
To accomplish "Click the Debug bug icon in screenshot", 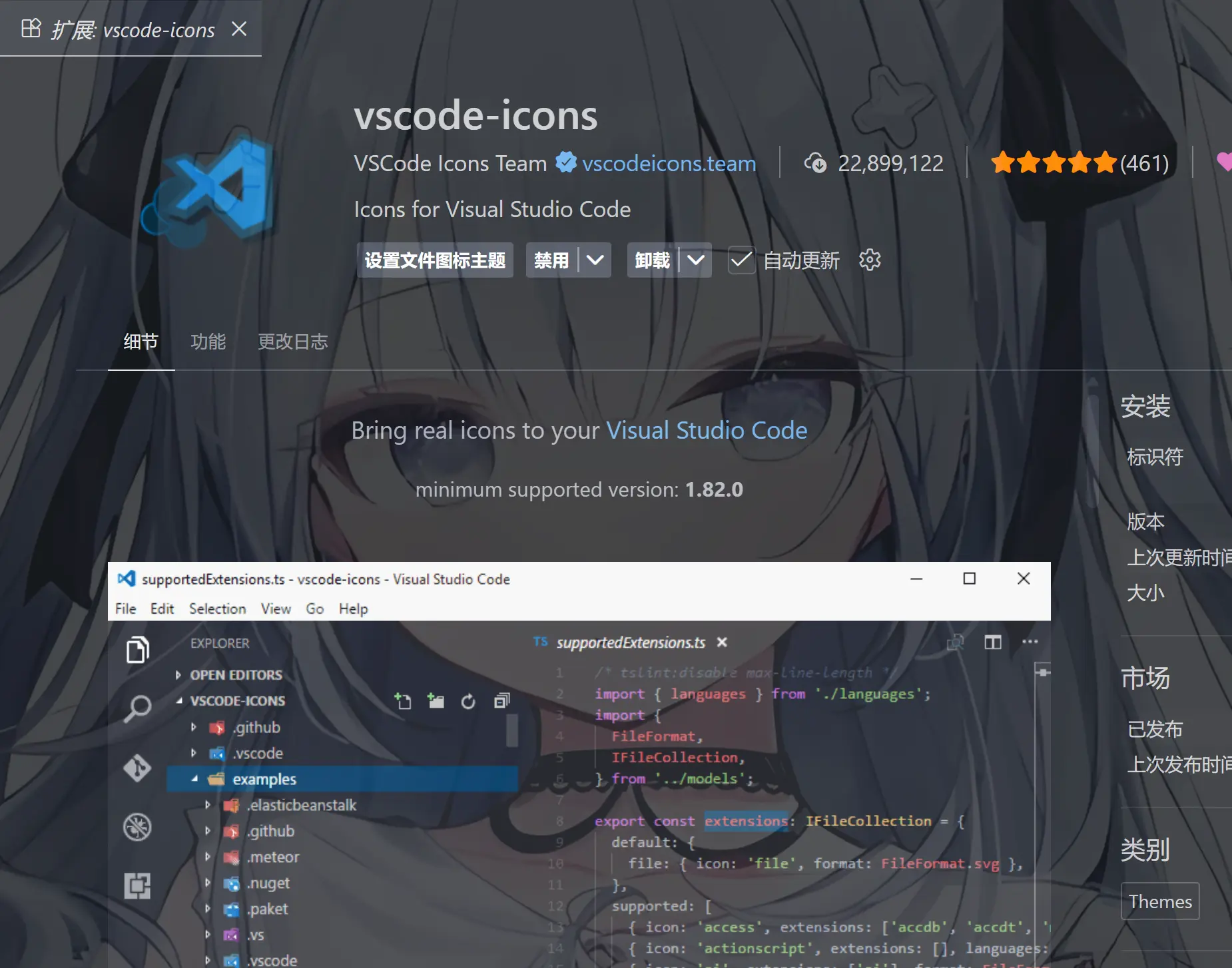I will coord(138,827).
